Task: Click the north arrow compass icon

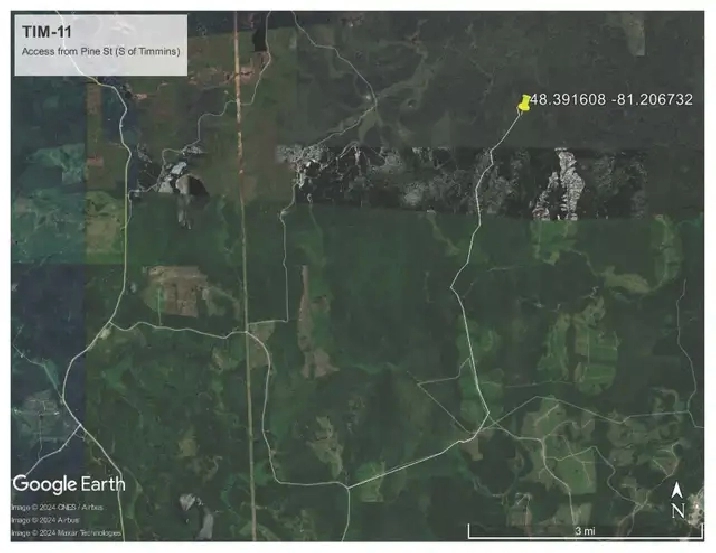Action: coord(677,491)
